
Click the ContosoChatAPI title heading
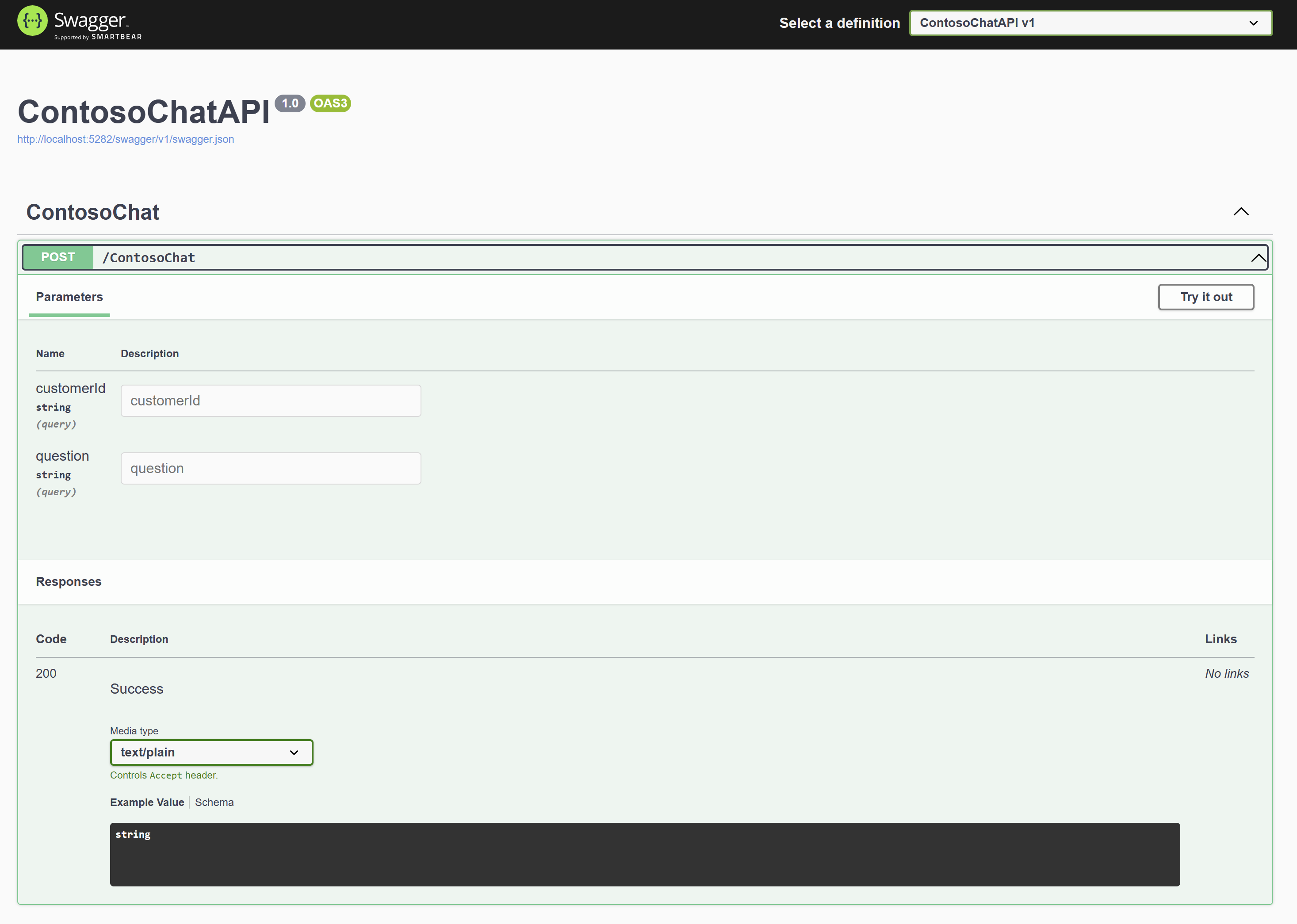click(143, 111)
